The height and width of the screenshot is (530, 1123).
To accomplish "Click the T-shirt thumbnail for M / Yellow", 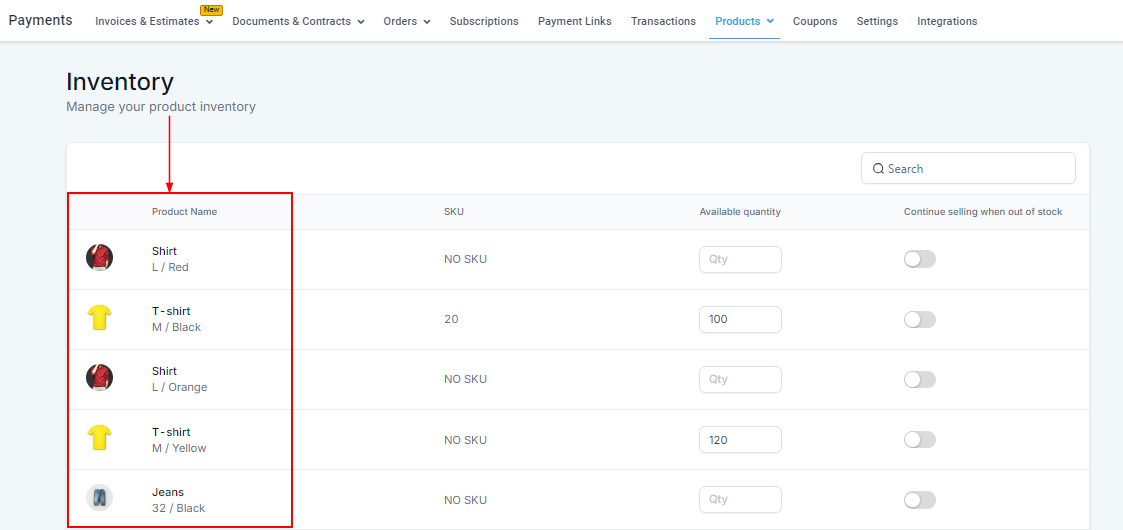I will pyautogui.click(x=100, y=438).
